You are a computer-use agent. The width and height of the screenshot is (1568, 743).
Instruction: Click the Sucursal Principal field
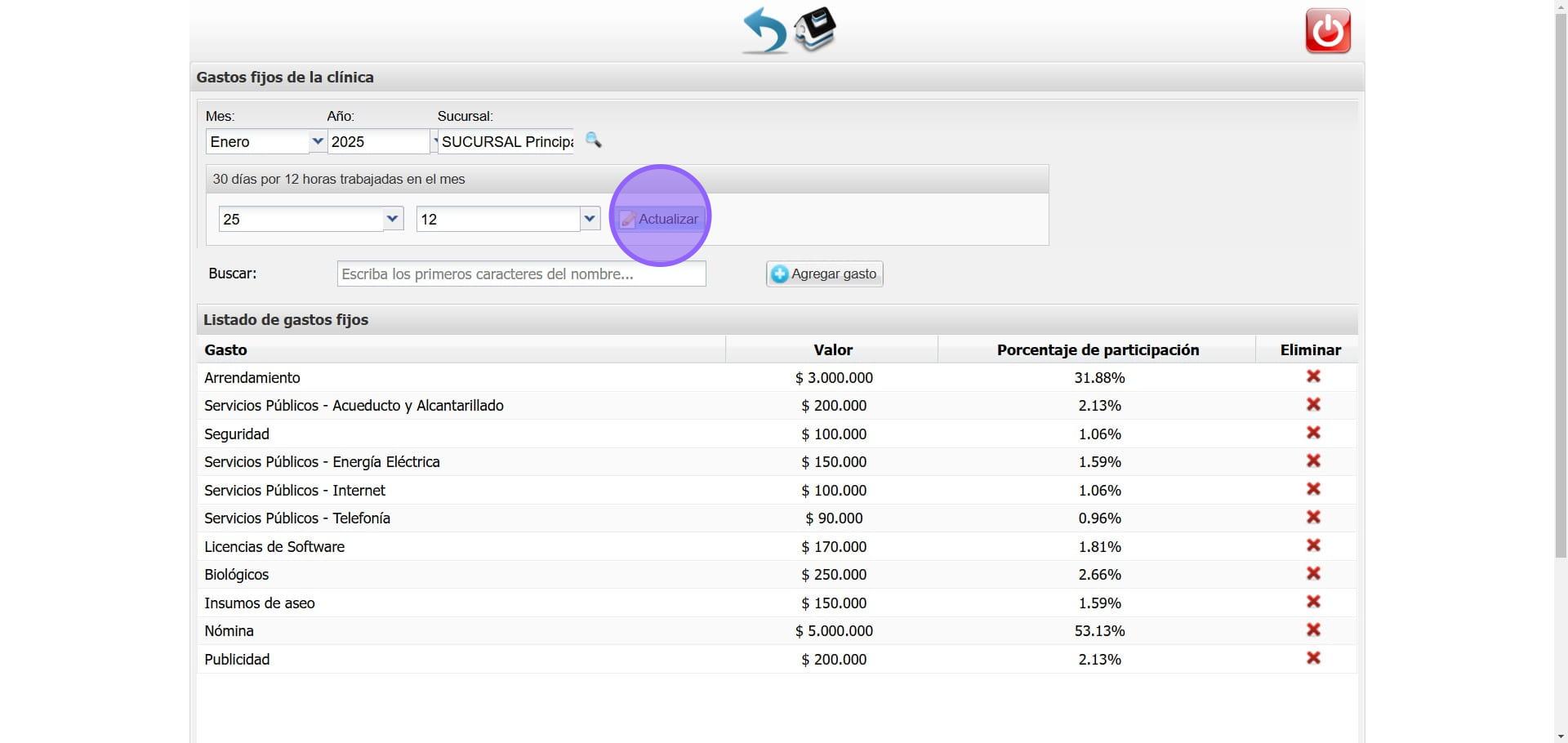point(506,142)
